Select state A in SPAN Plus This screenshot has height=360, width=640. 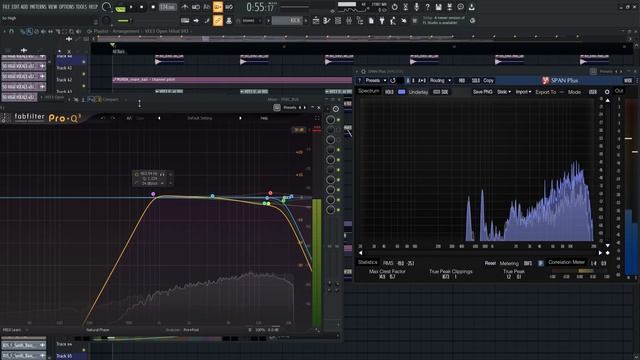point(408,80)
